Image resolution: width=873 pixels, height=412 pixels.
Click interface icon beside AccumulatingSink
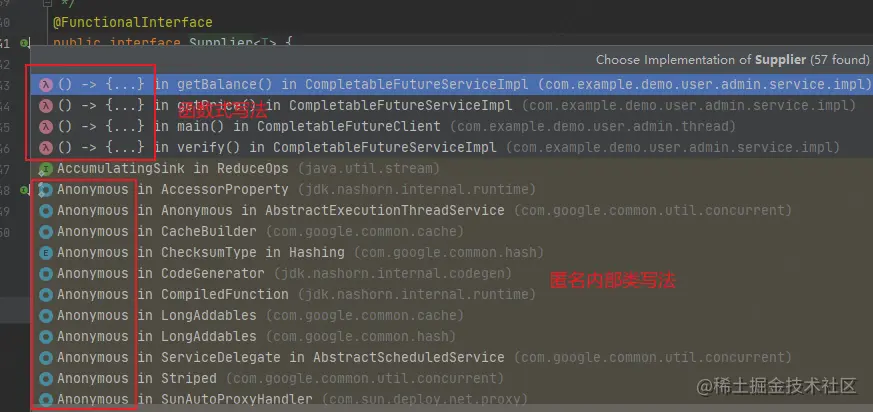[46, 169]
